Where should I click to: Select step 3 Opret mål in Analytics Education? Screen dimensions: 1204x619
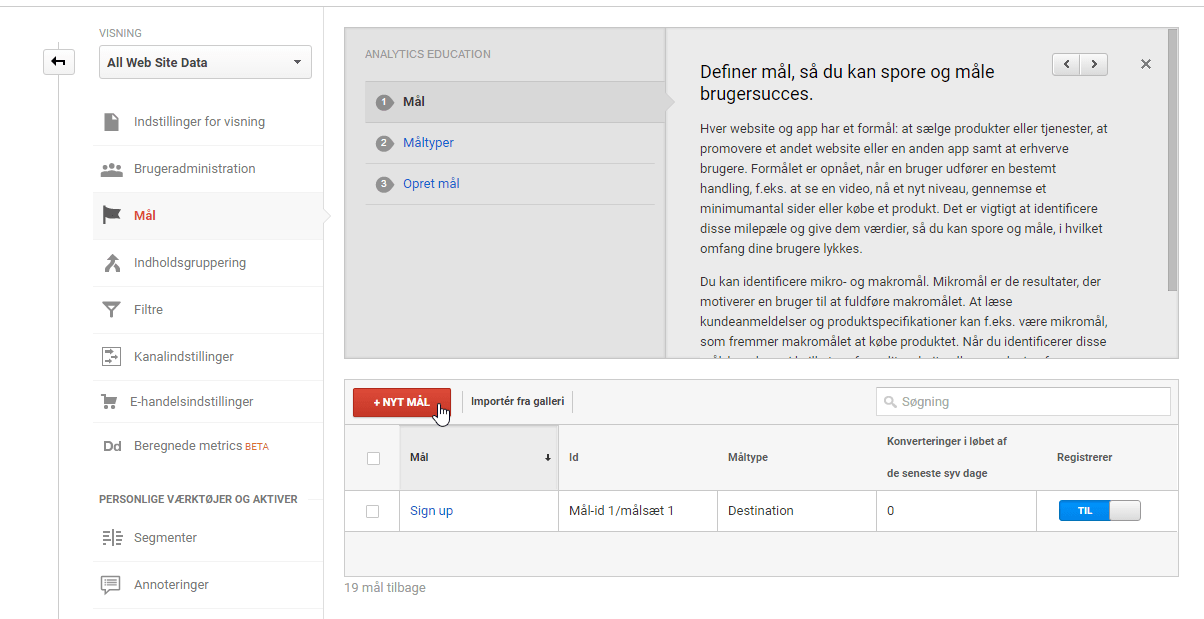click(431, 184)
